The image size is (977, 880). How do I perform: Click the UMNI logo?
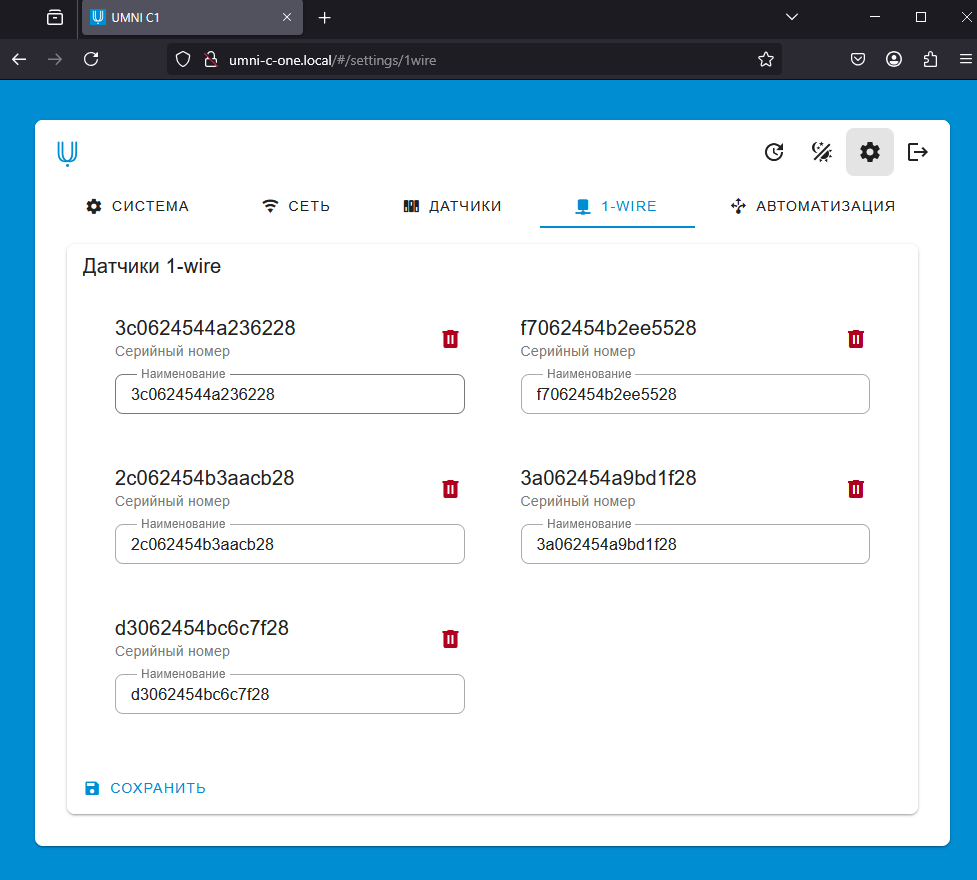click(67, 153)
